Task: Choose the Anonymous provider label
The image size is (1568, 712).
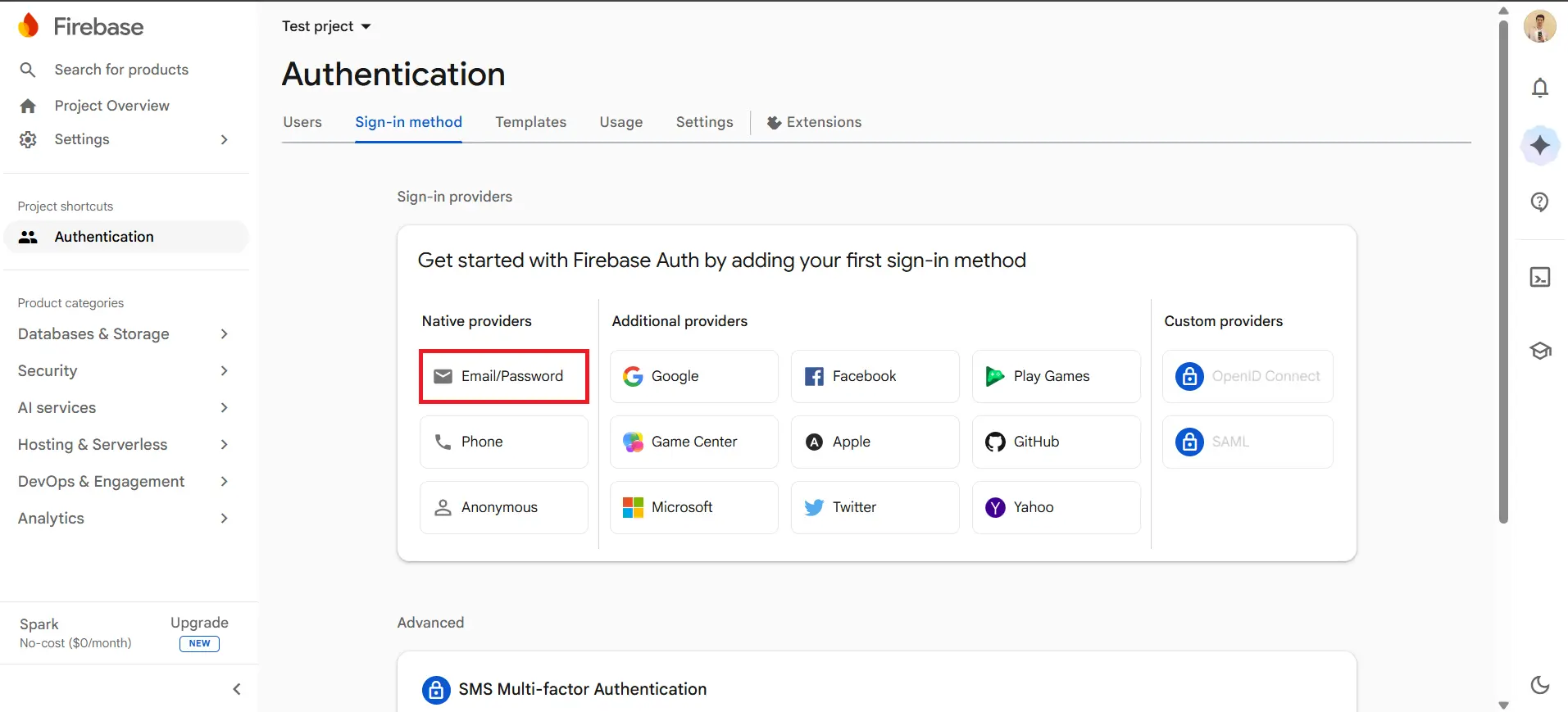Action: (499, 507)
